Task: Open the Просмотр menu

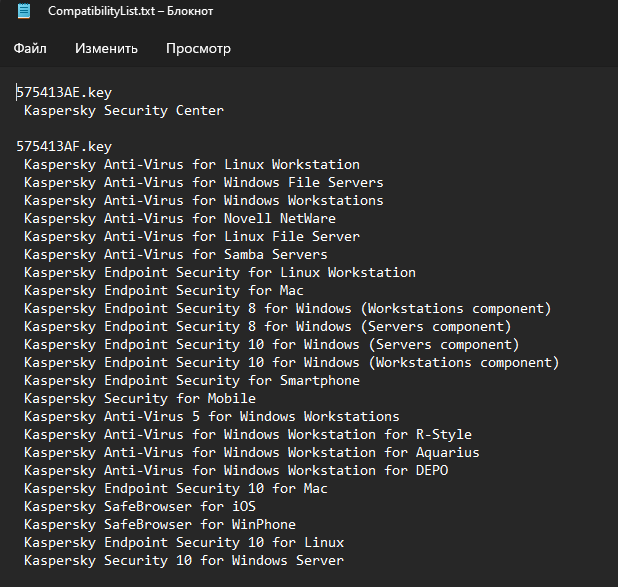Action: click(198, 48)
